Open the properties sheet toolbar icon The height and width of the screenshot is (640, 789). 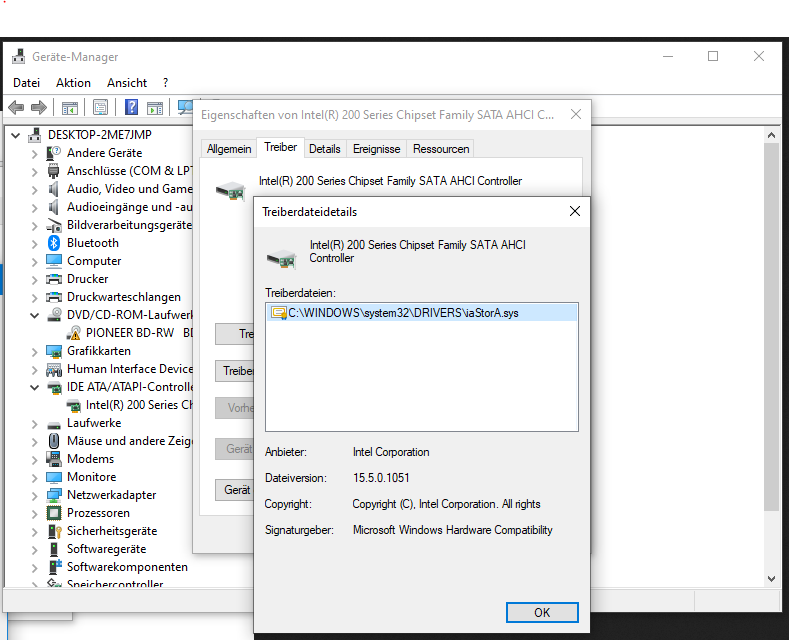coord(100,107)
